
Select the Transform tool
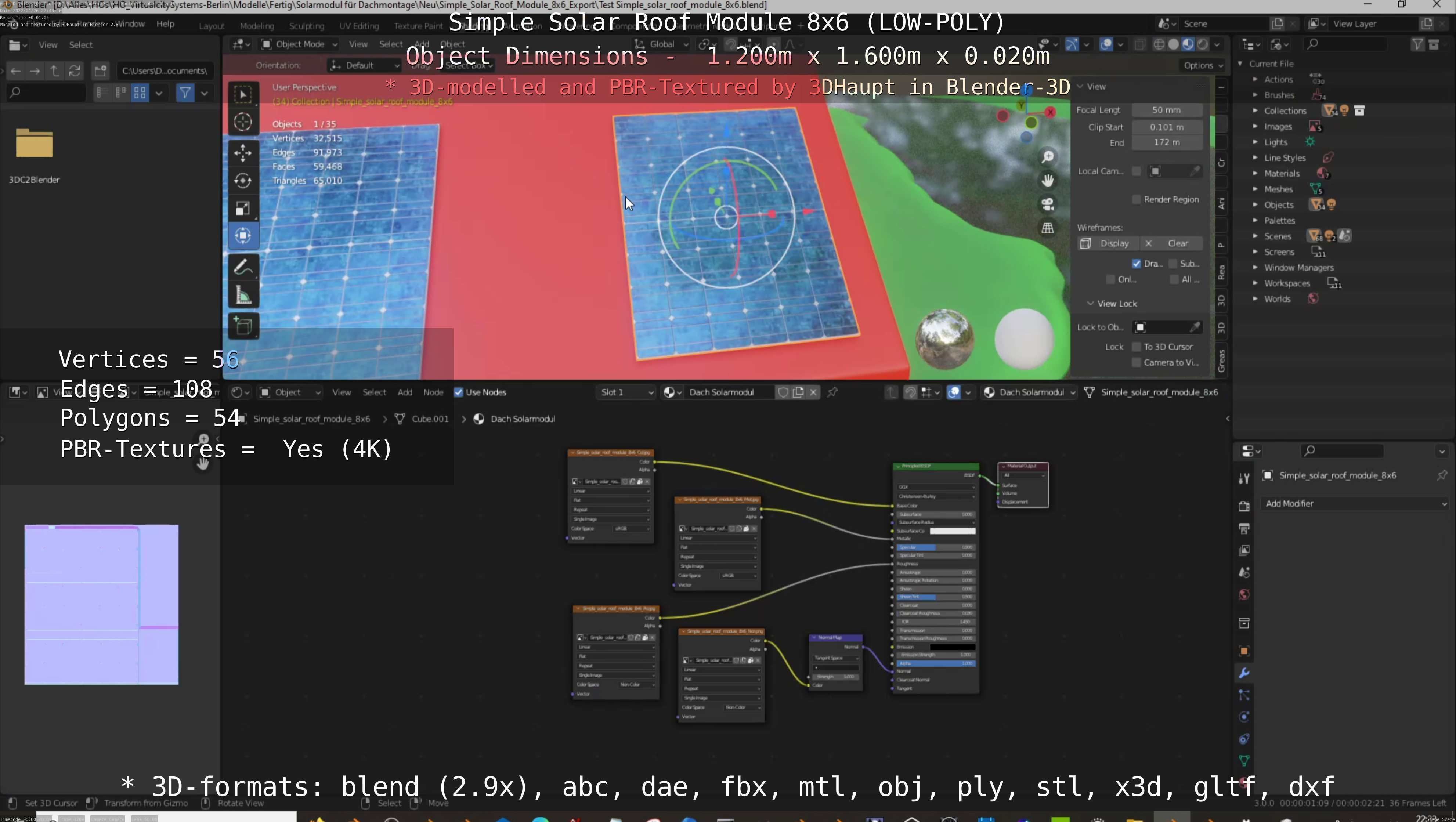[243, 236]
